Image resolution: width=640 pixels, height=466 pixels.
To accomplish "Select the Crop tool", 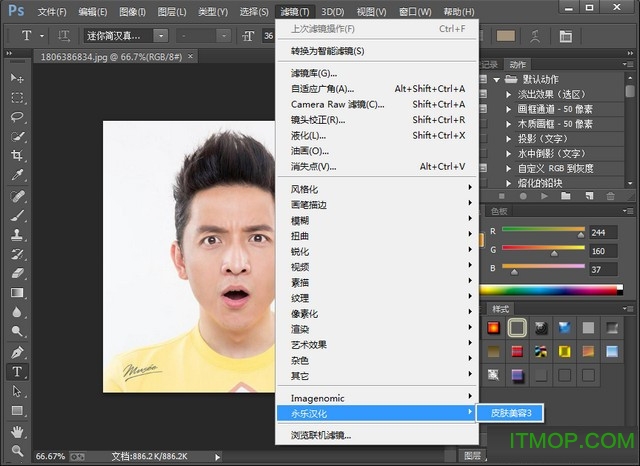I will (17, 156).
